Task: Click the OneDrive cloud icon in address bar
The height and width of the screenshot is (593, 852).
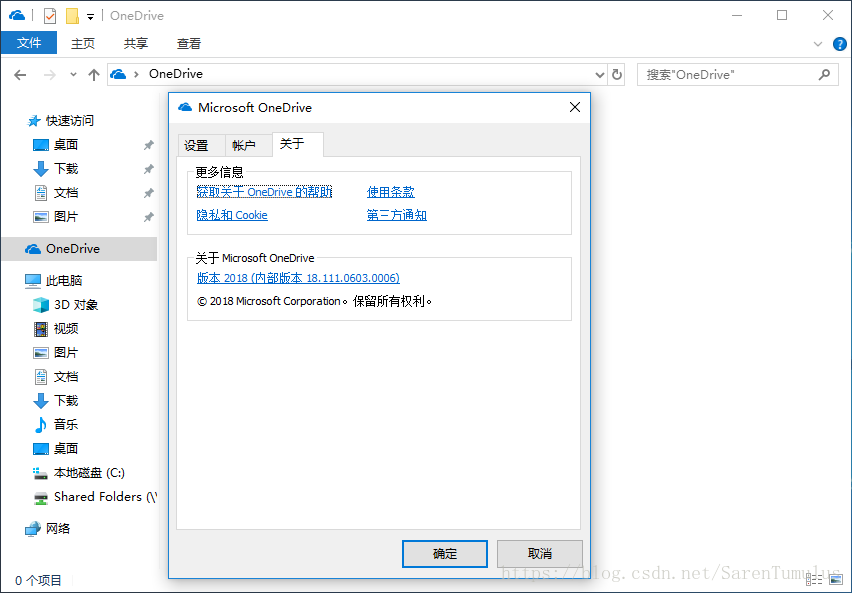Action: 118,74
